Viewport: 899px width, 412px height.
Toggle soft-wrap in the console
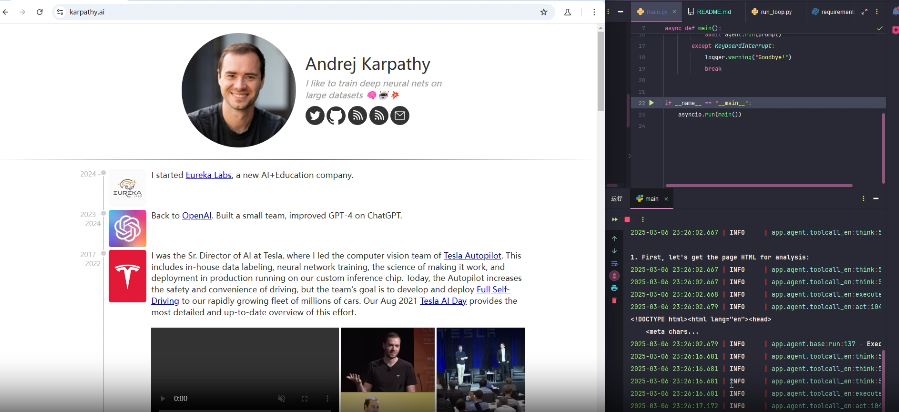pyautogui.click(x=615, y=264)
